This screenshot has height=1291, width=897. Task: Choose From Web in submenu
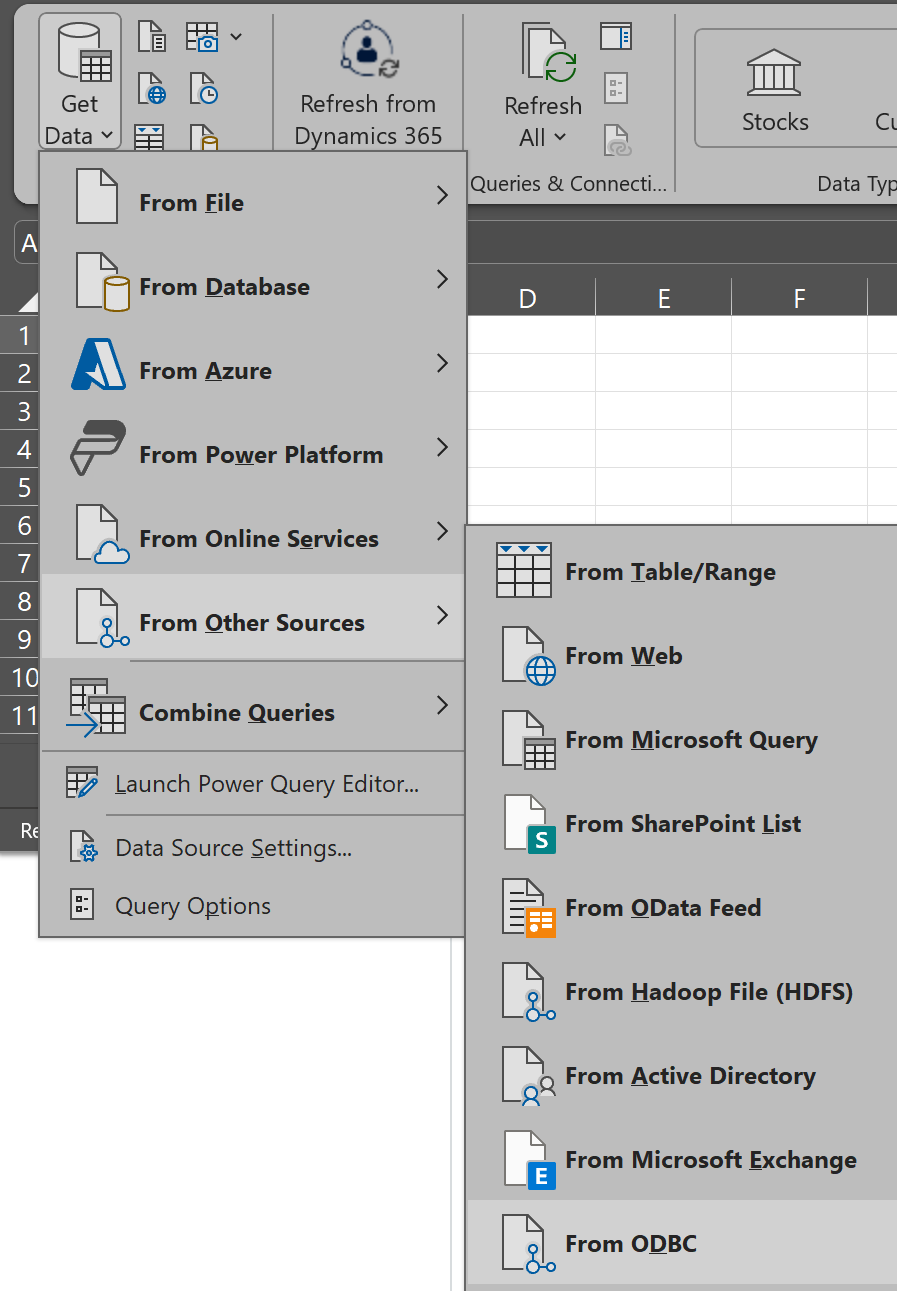(682, 656)
